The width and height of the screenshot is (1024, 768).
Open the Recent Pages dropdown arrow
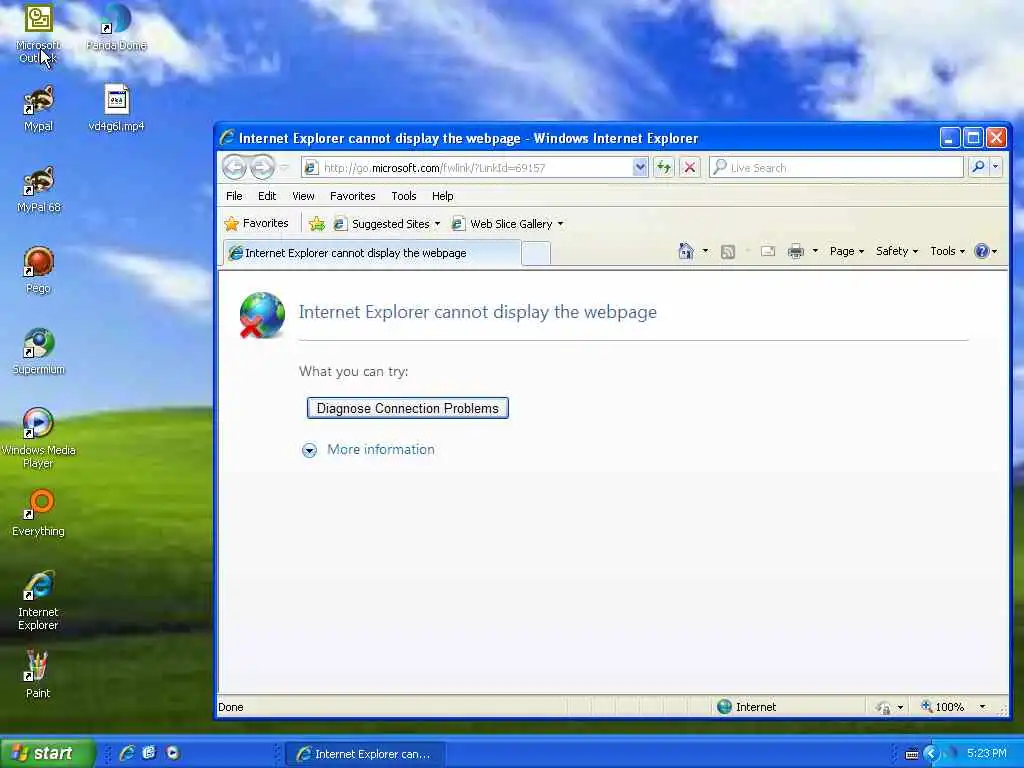coord(284,168)
